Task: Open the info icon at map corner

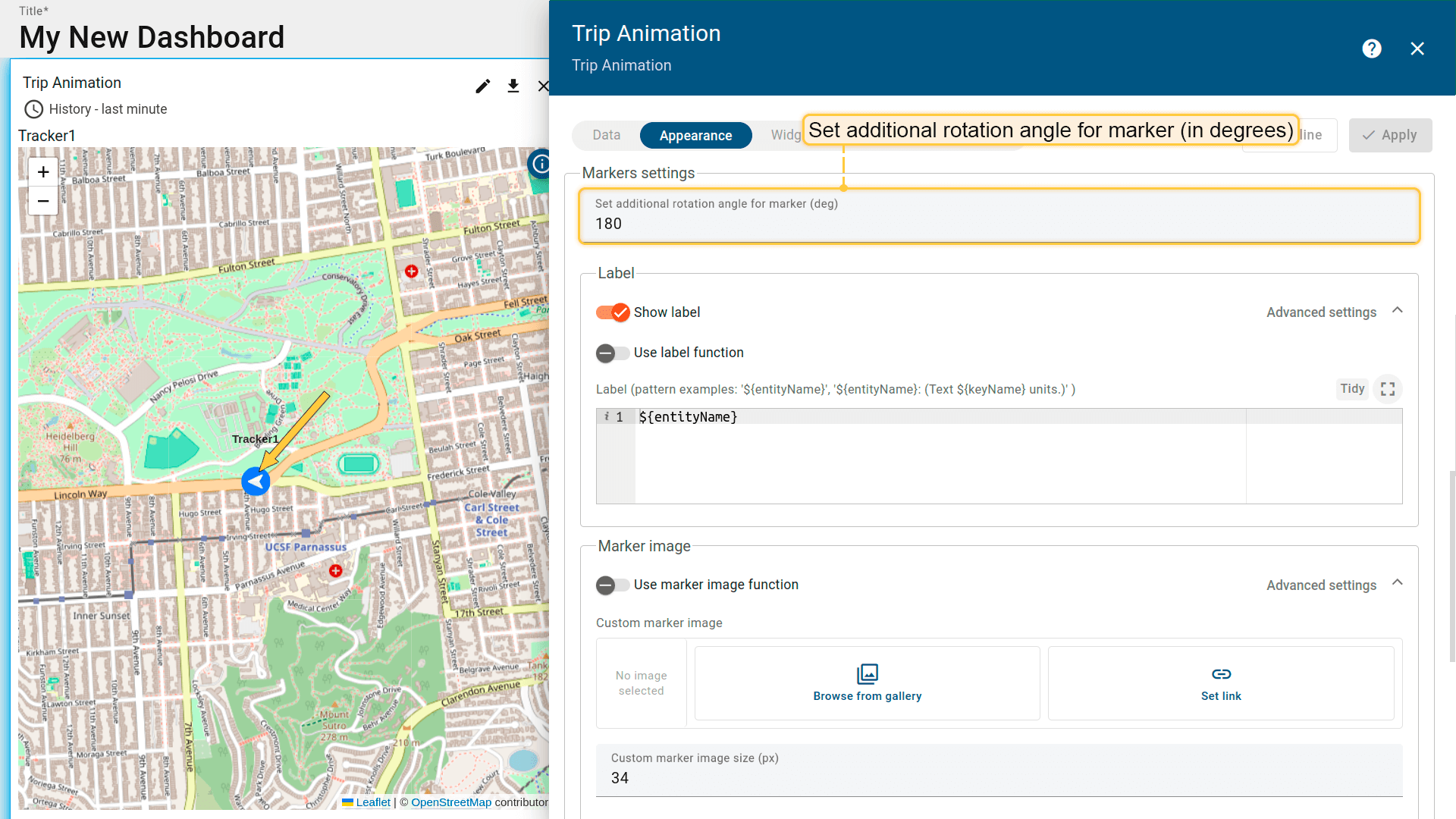Action: click(x=540, y=163)
